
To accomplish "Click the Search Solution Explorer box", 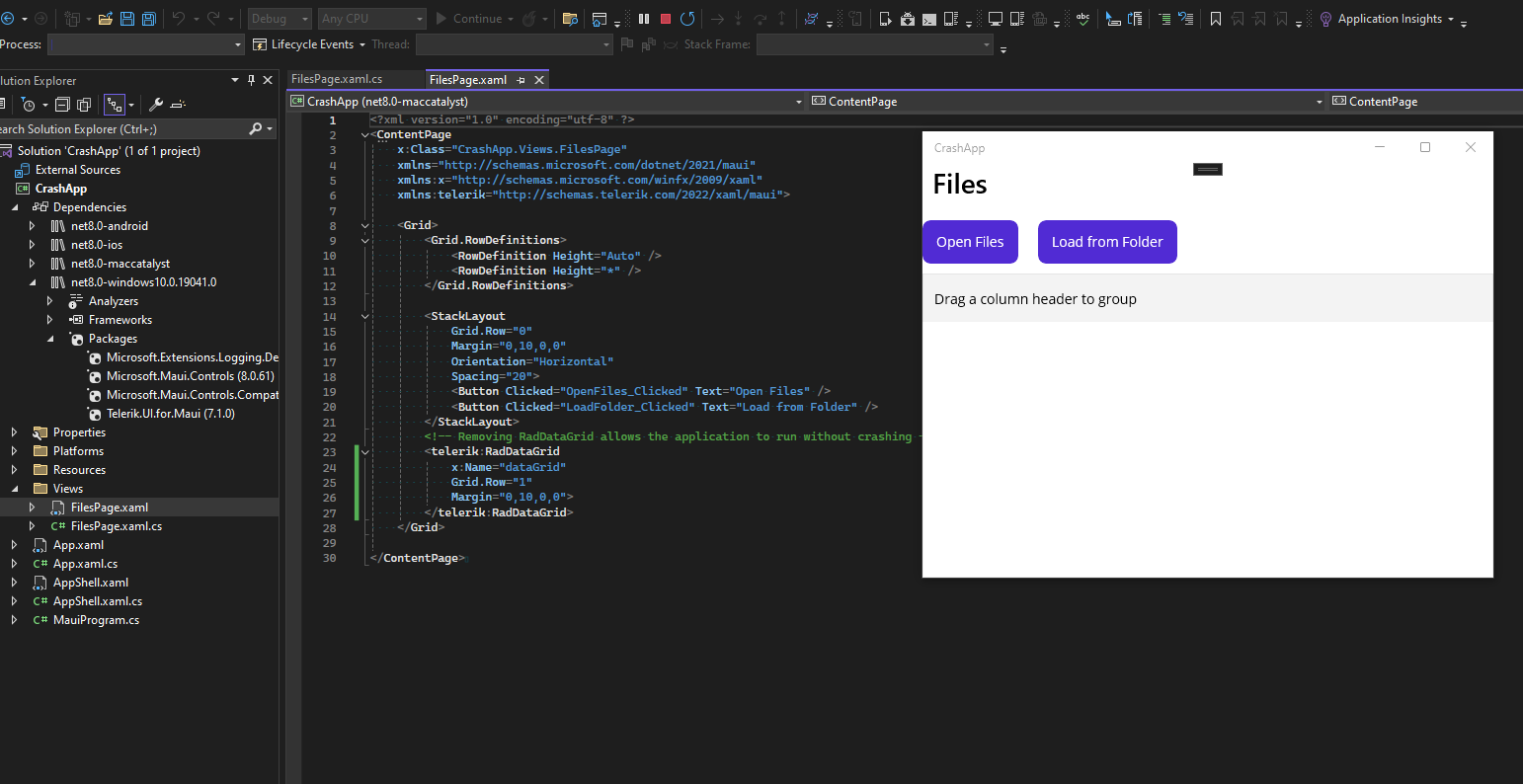I will pyautogui.click(x=119, y=129).
